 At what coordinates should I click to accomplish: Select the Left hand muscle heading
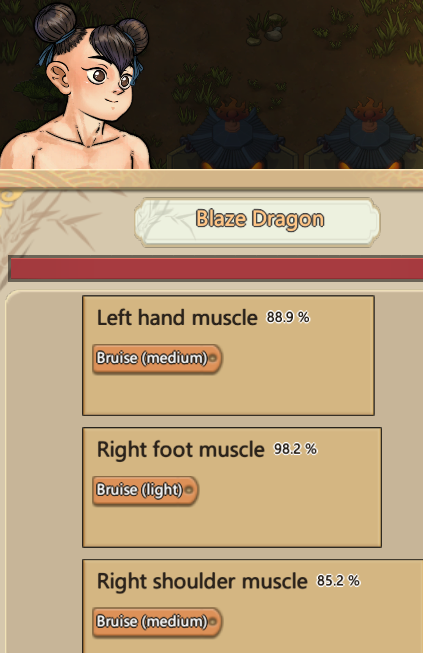coord(177,318)
